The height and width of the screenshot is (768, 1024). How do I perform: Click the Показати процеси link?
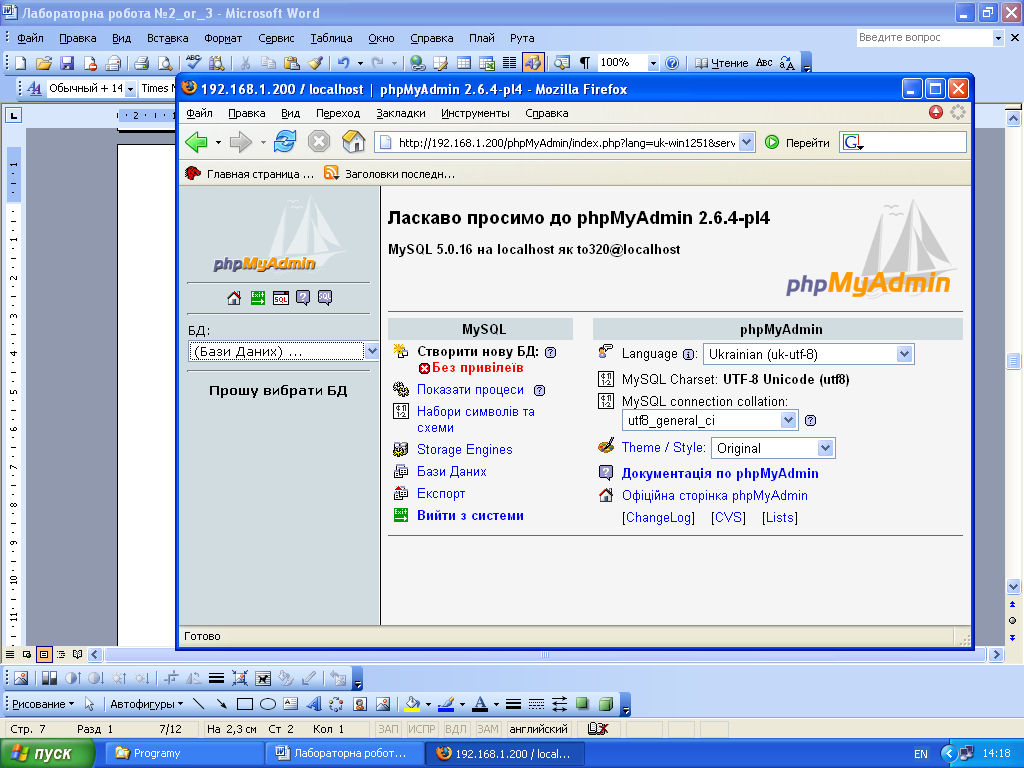[x=470, y=390]
